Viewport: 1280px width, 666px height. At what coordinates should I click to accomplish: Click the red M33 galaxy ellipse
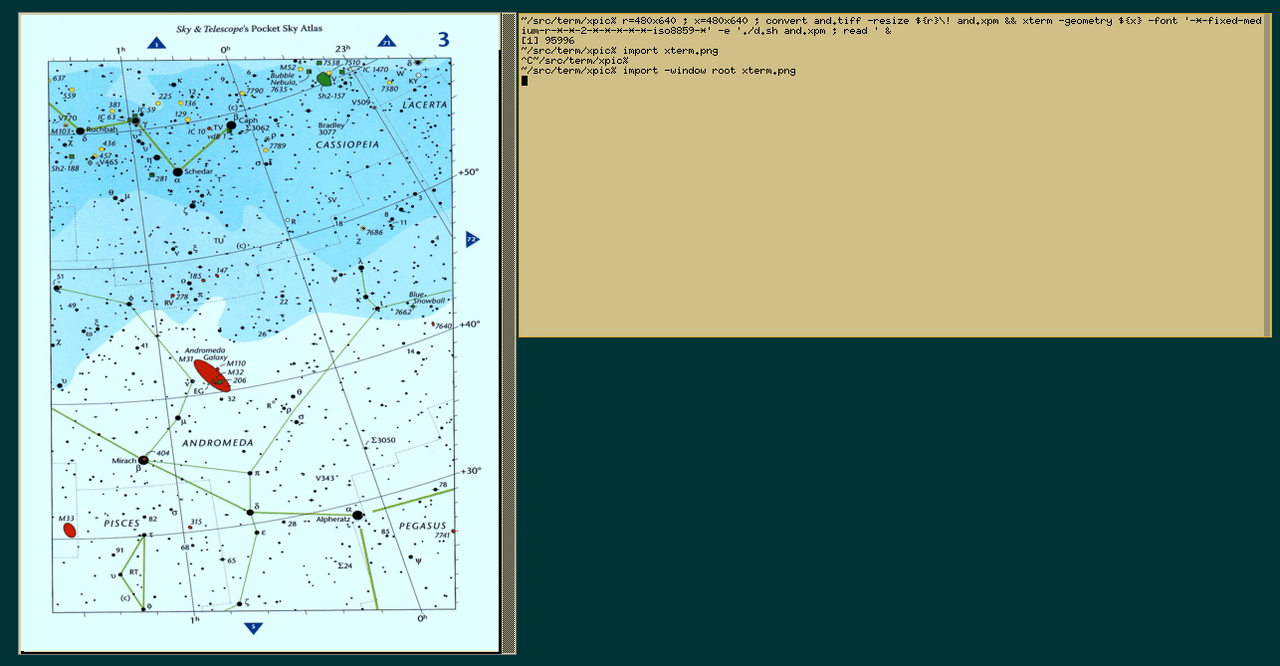click(70, 530)
